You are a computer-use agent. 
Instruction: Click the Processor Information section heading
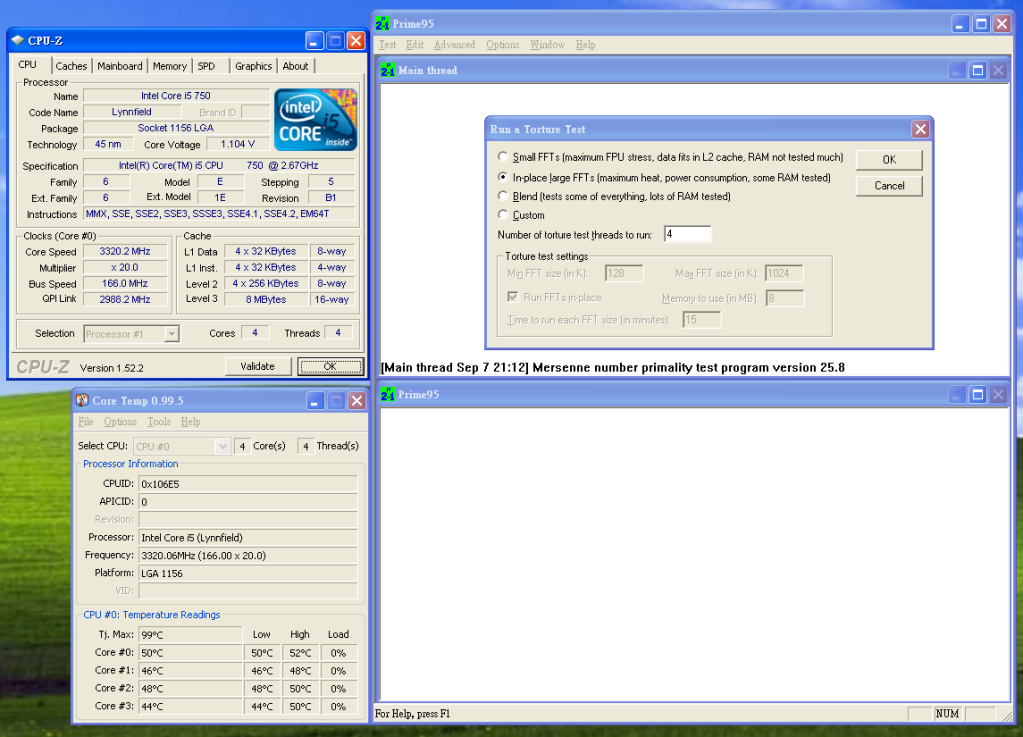pos(130,464)
